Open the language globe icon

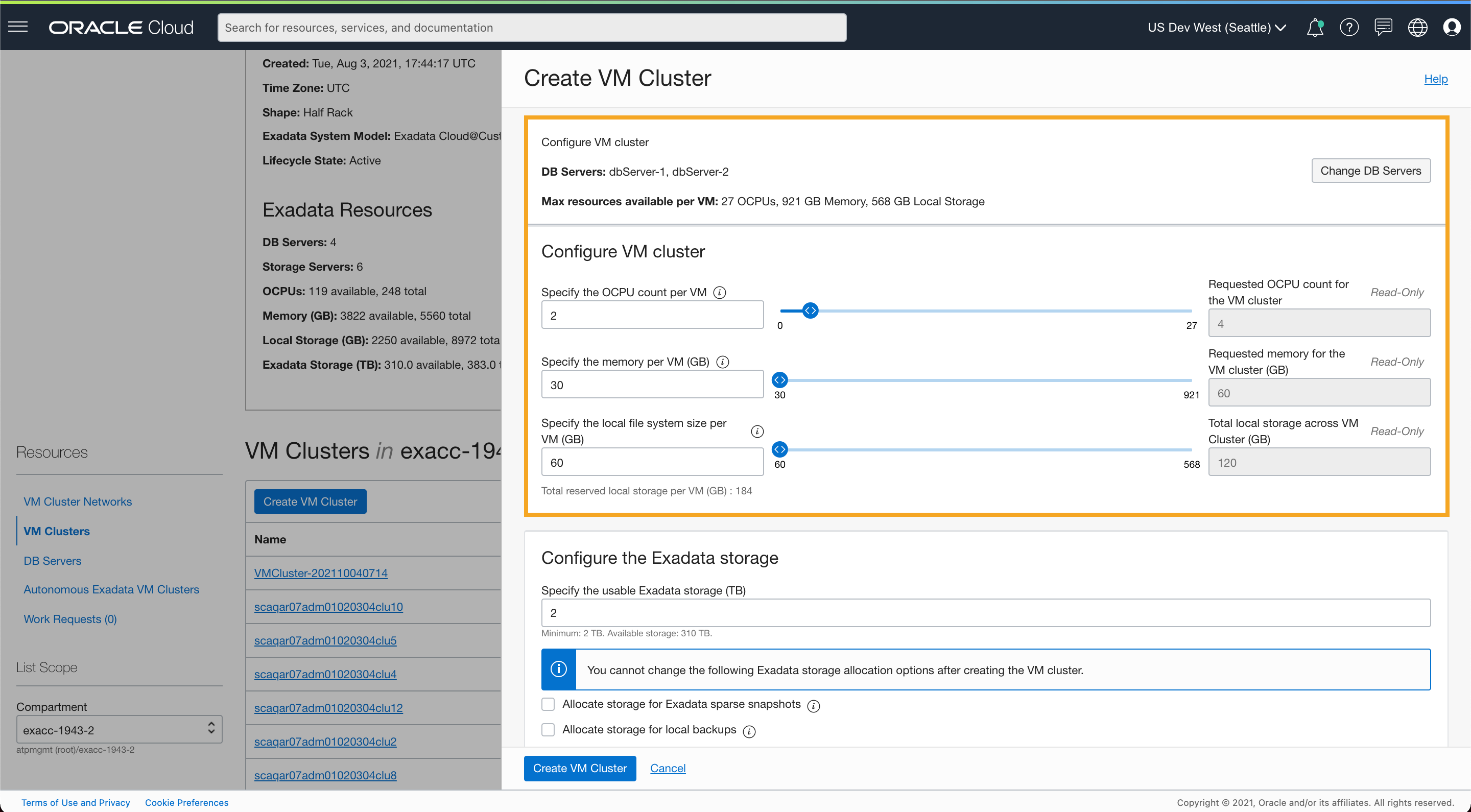pyautogui.click(x=1417, y=28)
